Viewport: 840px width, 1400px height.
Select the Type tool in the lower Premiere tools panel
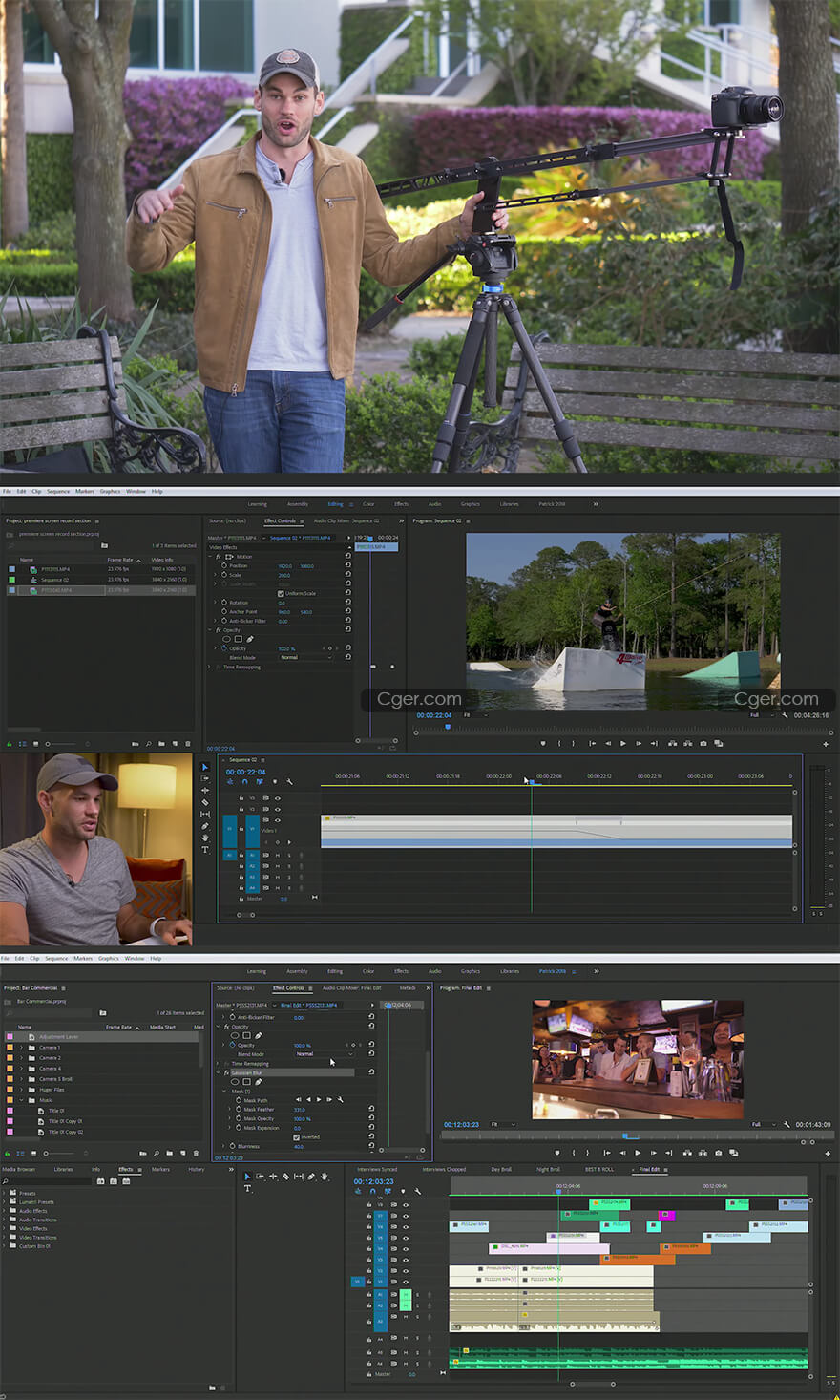tap(247, 1189)
